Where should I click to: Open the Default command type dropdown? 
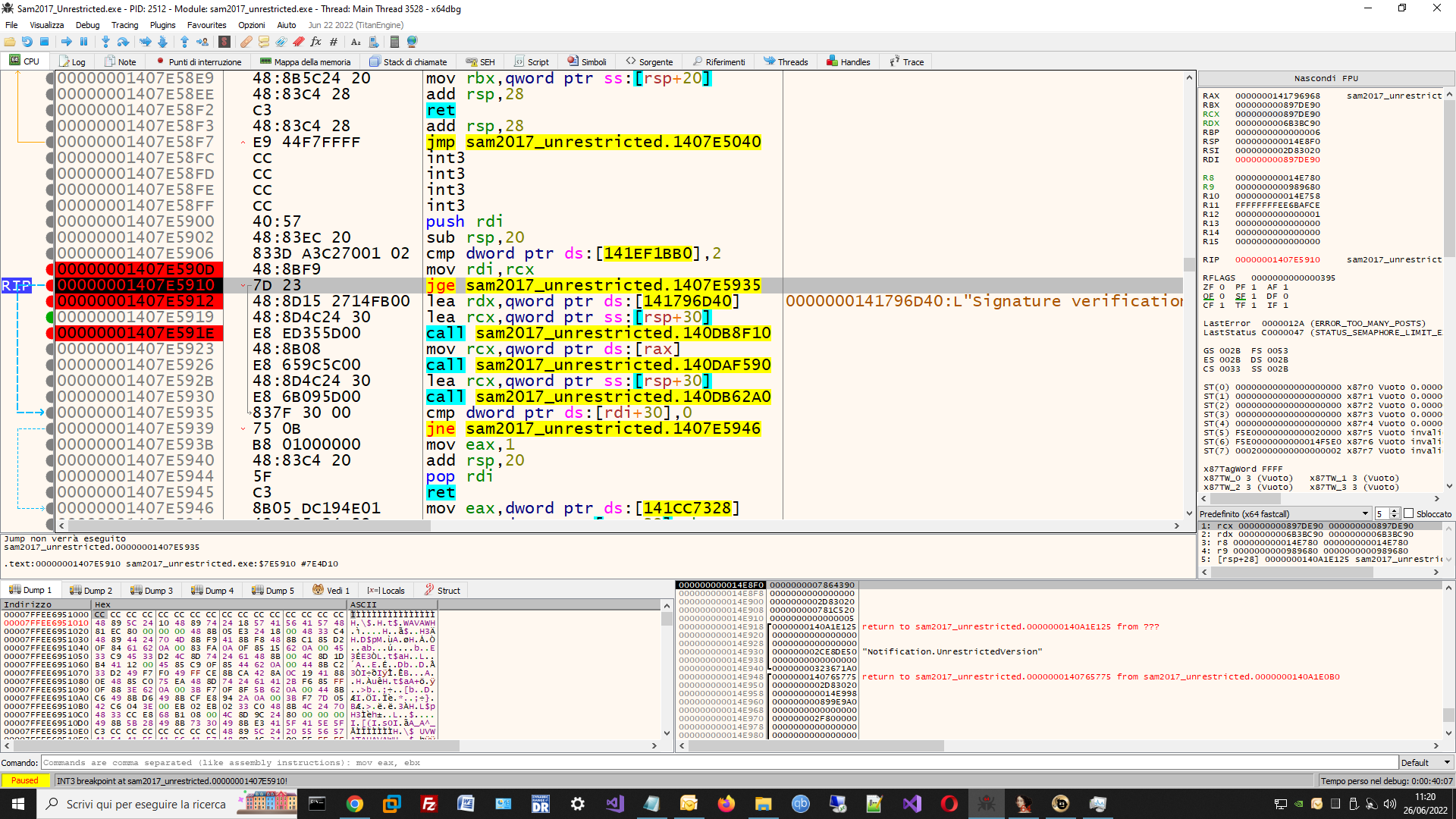tap(1426, 763)
